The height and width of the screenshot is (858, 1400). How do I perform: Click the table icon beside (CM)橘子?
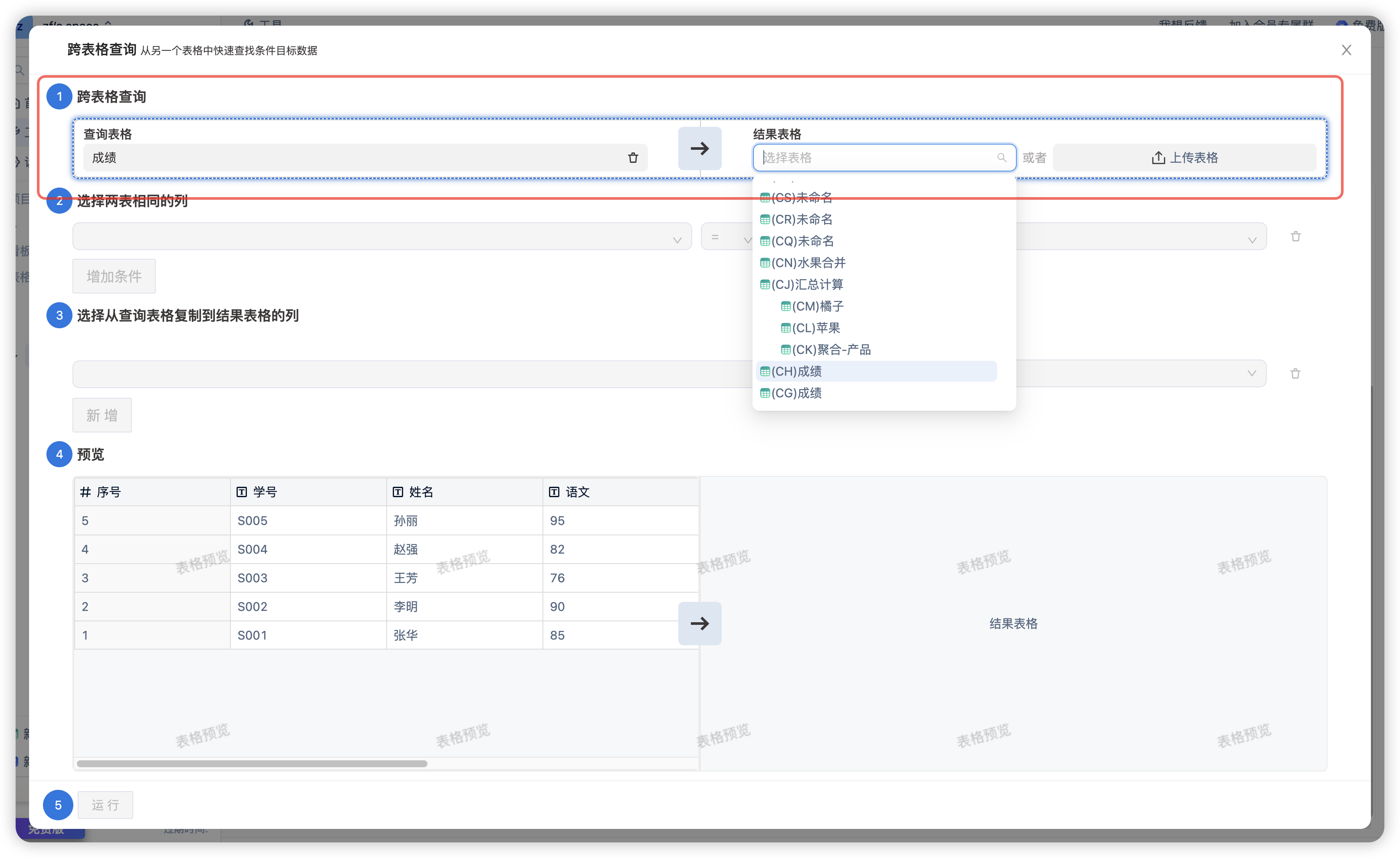click(785, 306)
